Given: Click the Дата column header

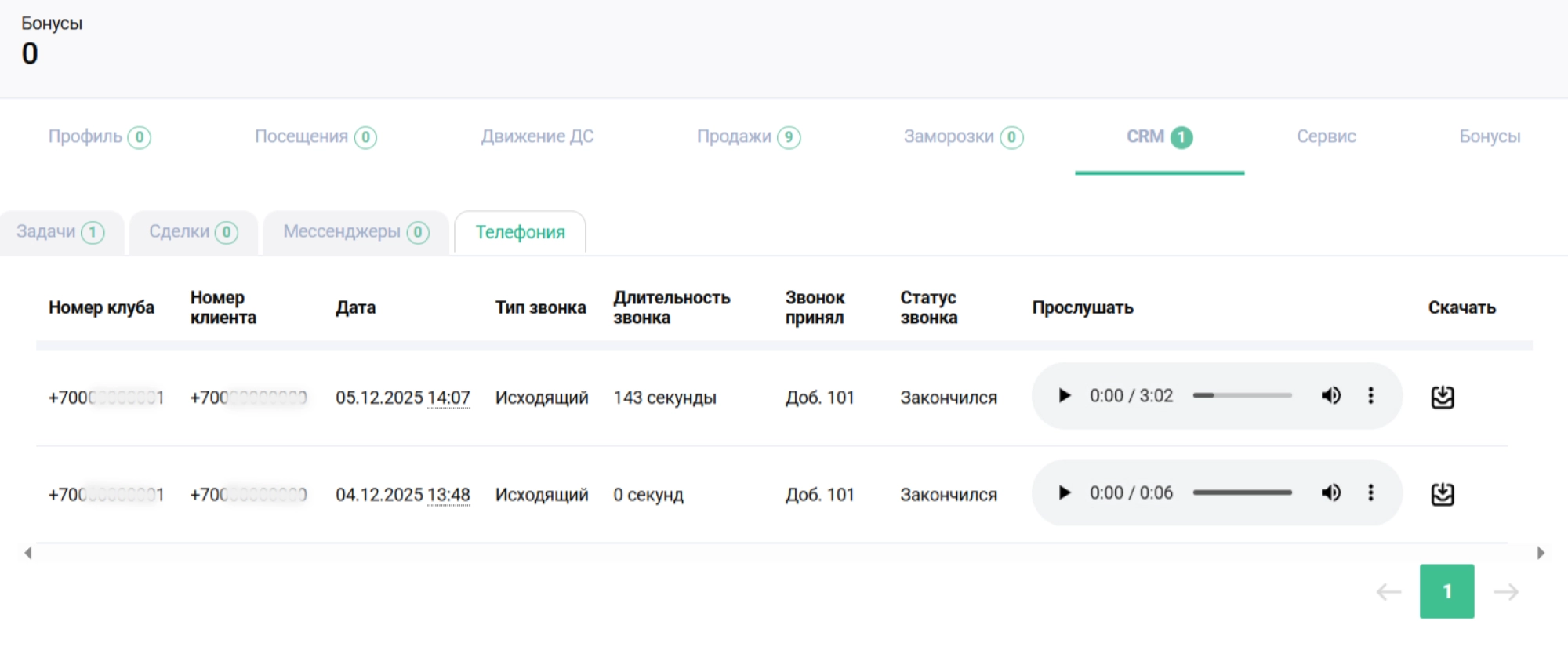Looking at the screenshot, I should (356, 307).
